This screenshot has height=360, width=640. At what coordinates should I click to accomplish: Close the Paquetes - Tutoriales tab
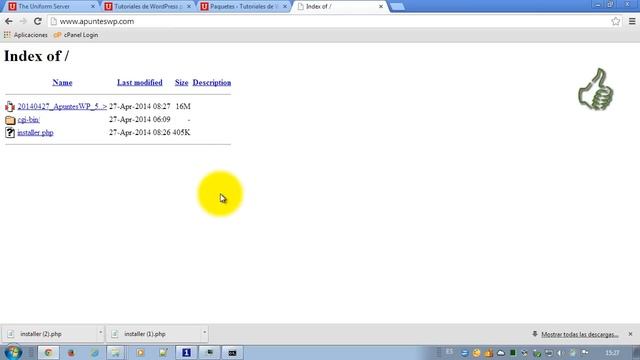click(x=285, y=7)
